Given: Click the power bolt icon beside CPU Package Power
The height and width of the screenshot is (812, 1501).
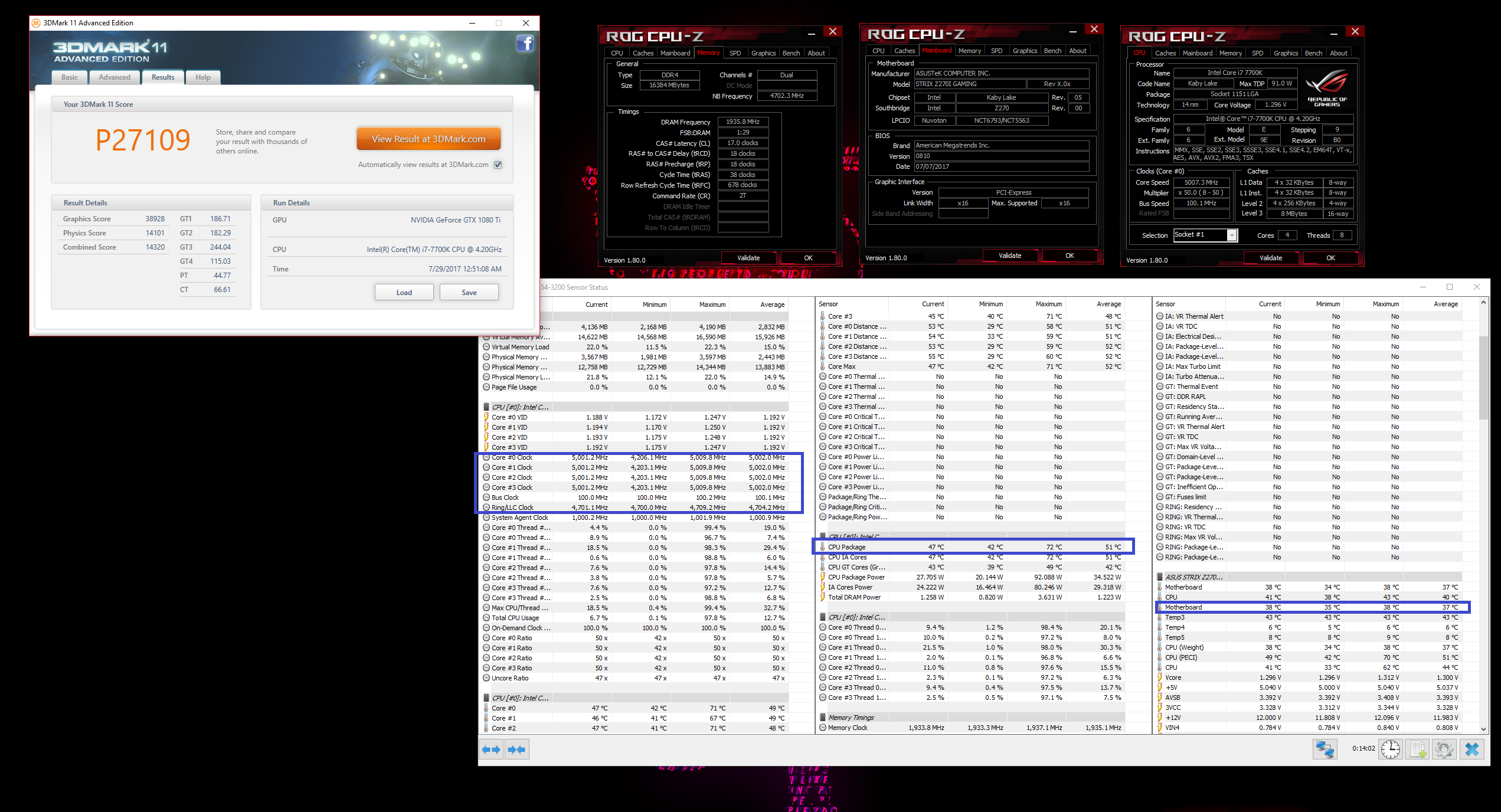Looking at the screenshot, I should point(822,577).
